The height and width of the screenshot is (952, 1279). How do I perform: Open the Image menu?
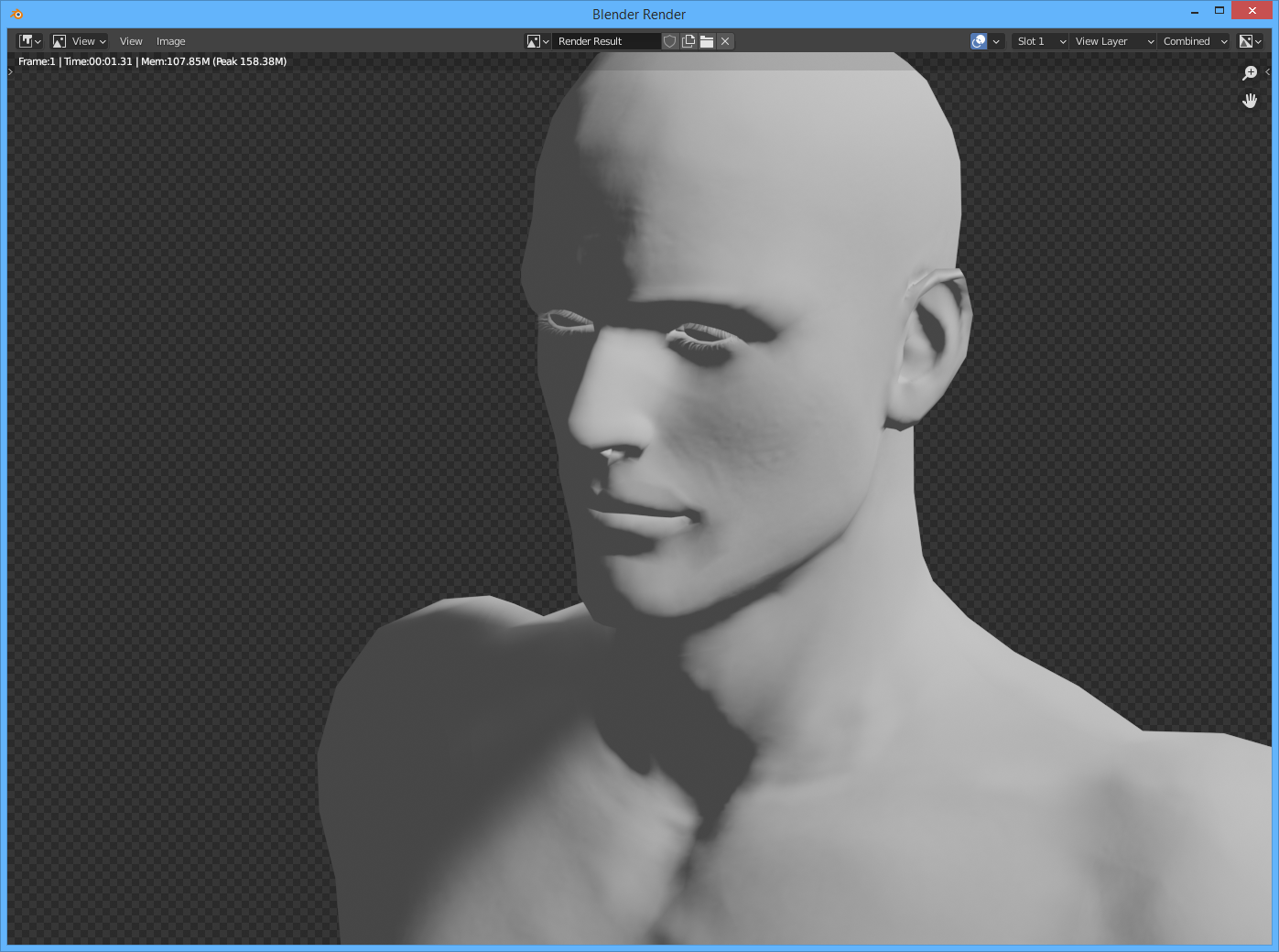tap(170, 40)
